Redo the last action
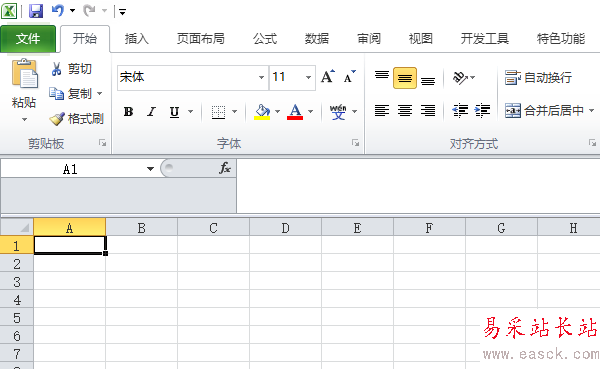The width and height of the screenshot is (600, 369). point(89,11)
